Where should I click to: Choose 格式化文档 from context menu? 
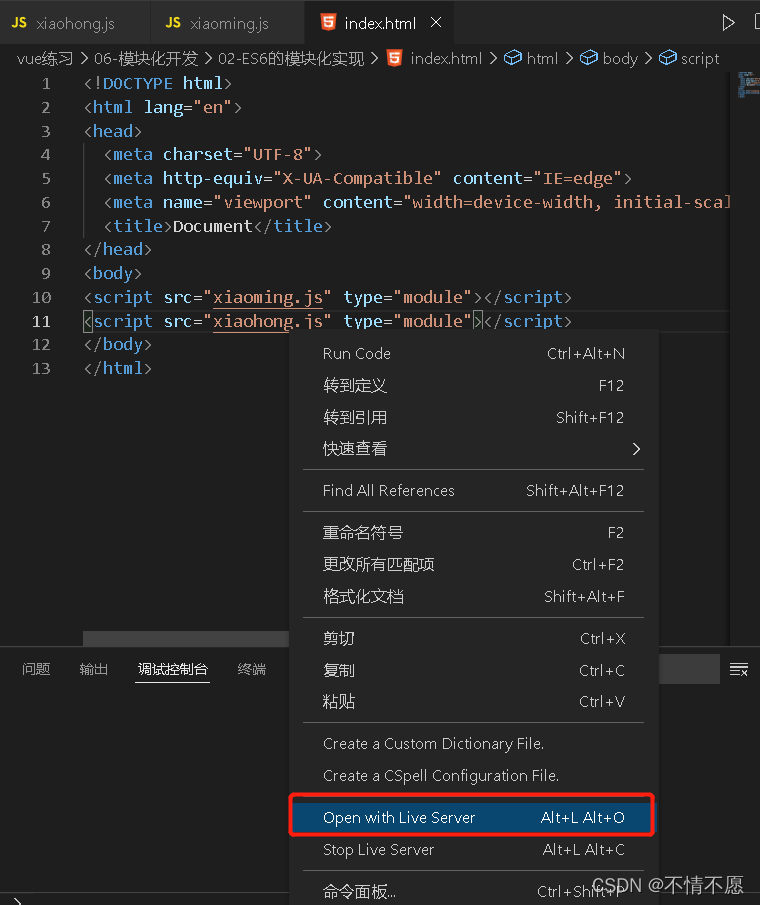473,596
